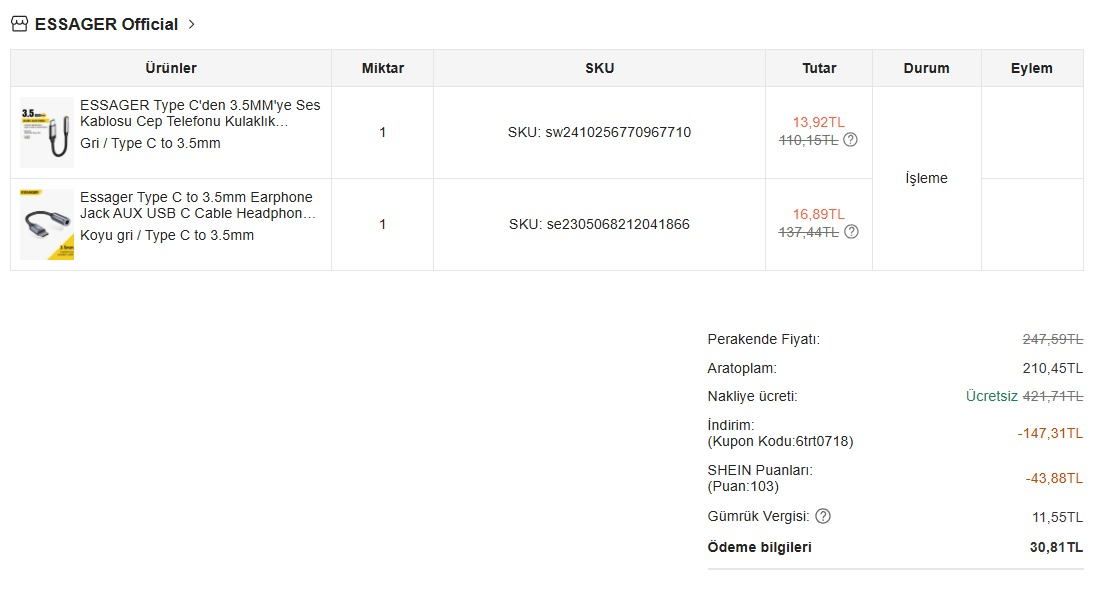Click the ESSAGER store icon
The image size is (1118, 613).
19,24
